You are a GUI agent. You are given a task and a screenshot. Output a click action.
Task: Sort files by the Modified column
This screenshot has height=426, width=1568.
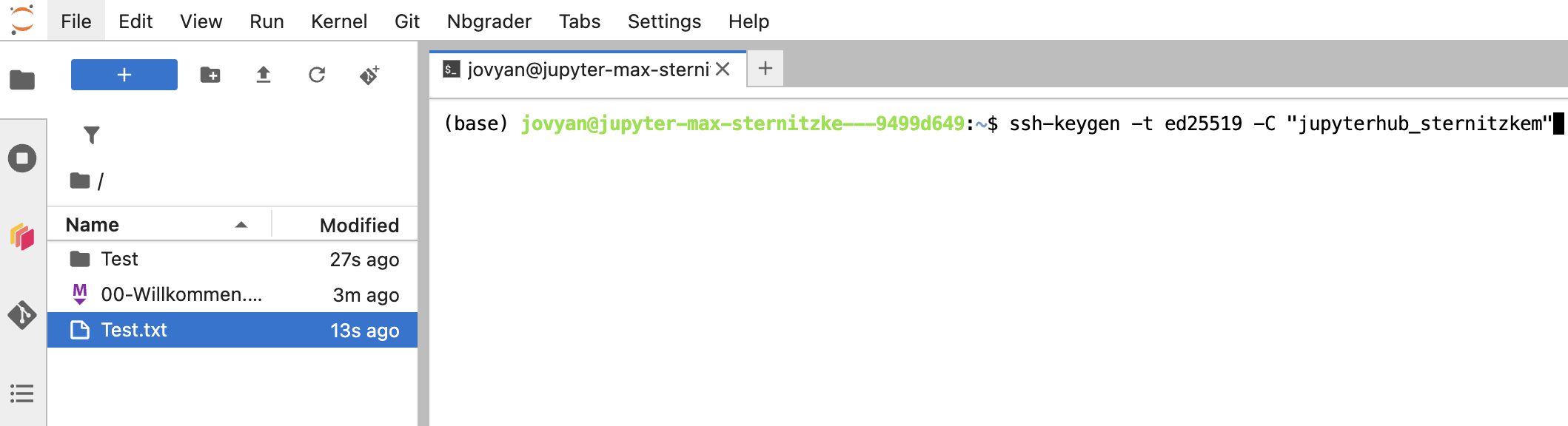coord(358,224)
